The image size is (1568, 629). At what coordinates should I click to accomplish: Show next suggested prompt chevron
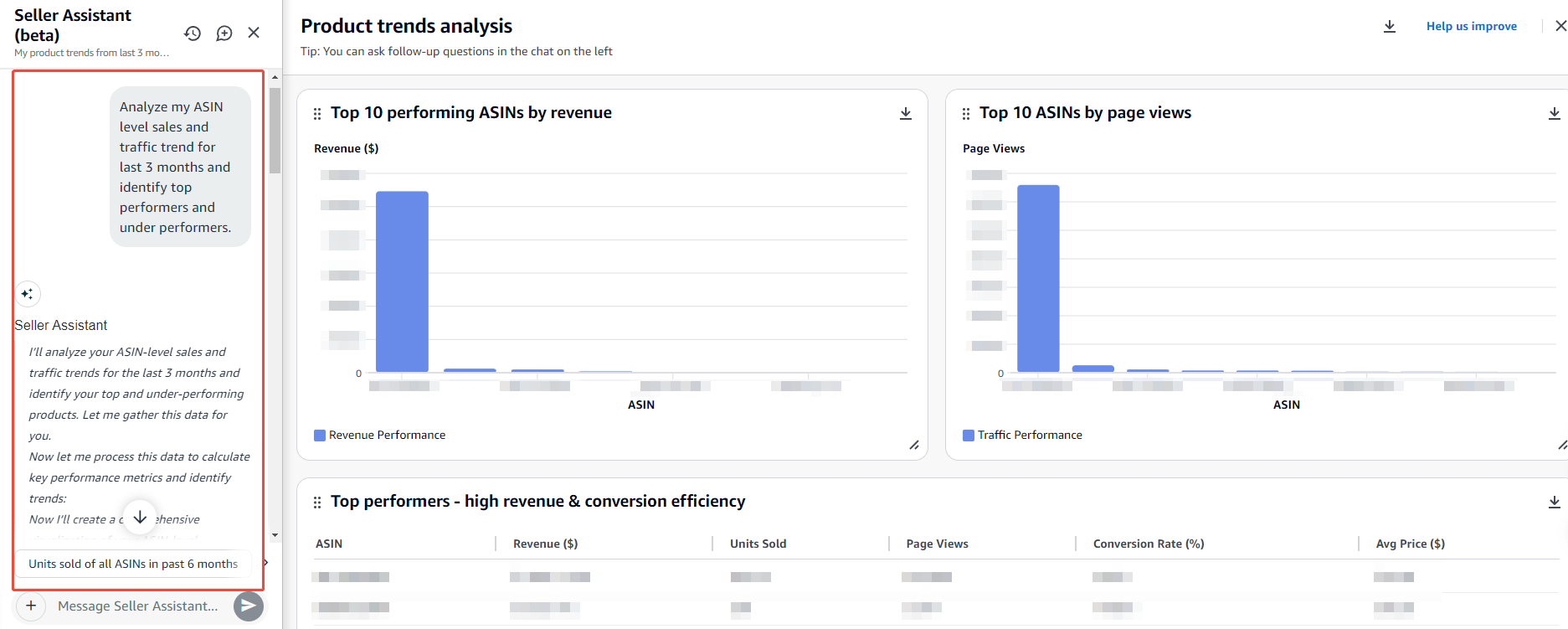(265, 563)
